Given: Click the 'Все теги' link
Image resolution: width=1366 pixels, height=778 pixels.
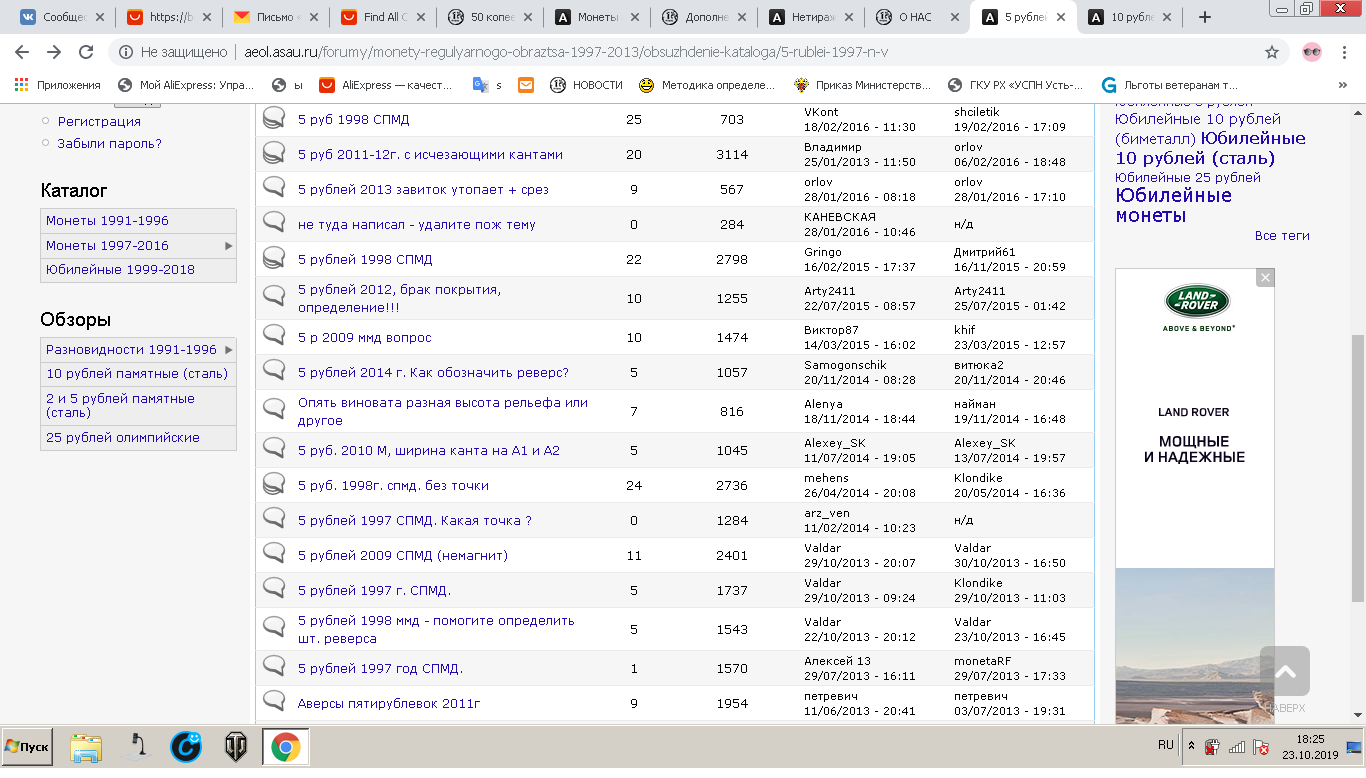Looking at the screenshot, I should tap(1281, 236).
